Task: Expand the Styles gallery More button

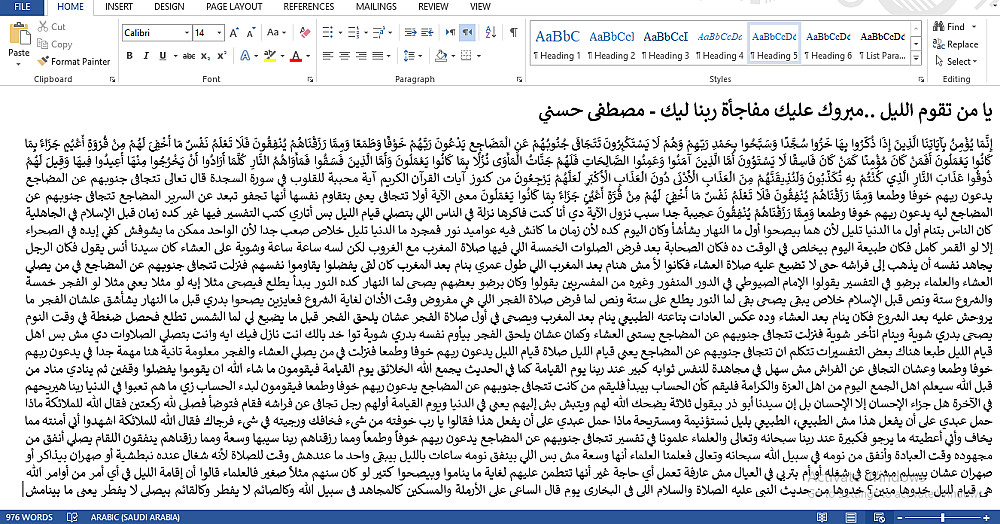Action: pos(916,59)
